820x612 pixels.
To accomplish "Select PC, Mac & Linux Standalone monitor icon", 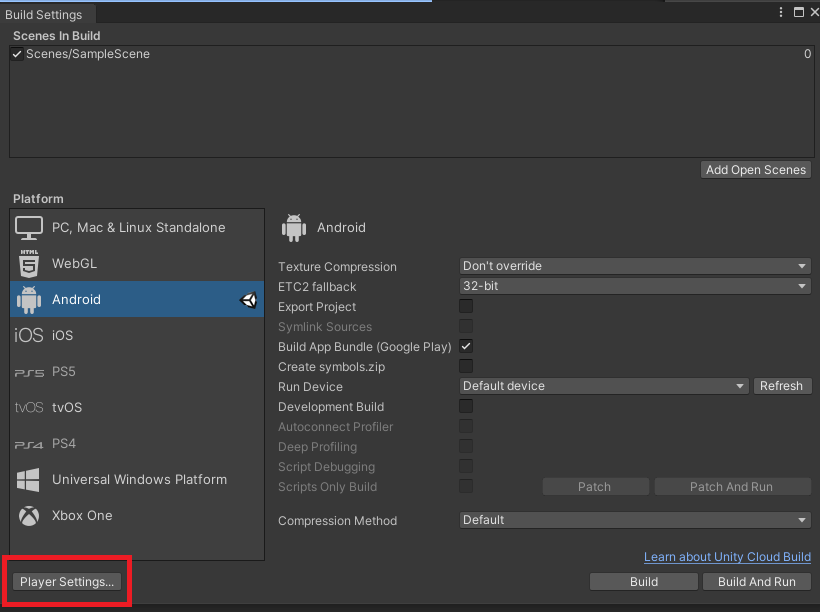I will [x=29, y=228].
